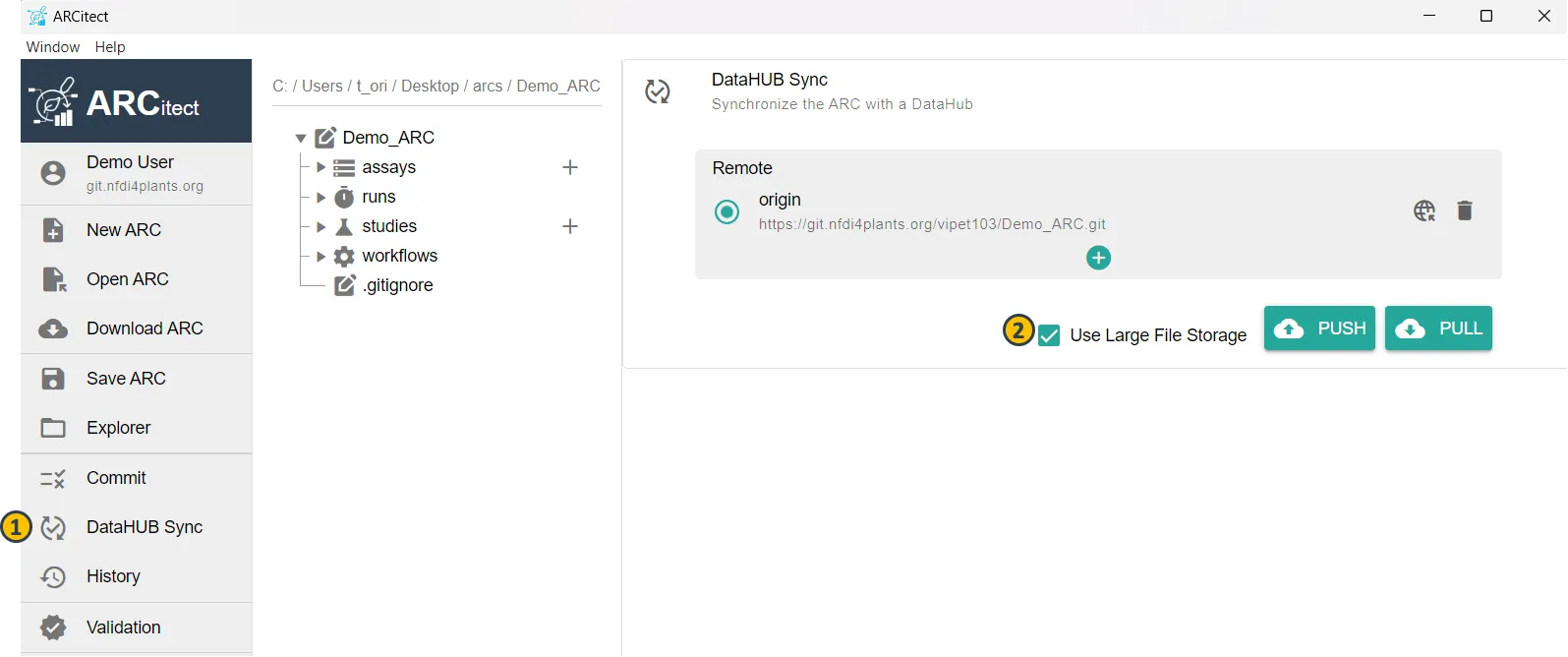Expand the workflows folder
The width and height of the screenshot is (1568, 657).
tap(320, 257)
